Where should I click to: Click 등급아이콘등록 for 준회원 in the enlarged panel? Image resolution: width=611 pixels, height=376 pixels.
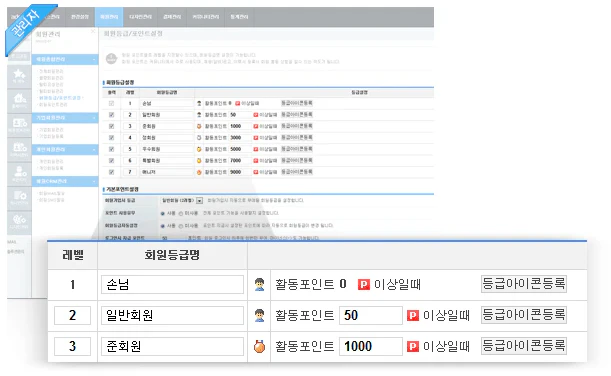pos(524,346)
